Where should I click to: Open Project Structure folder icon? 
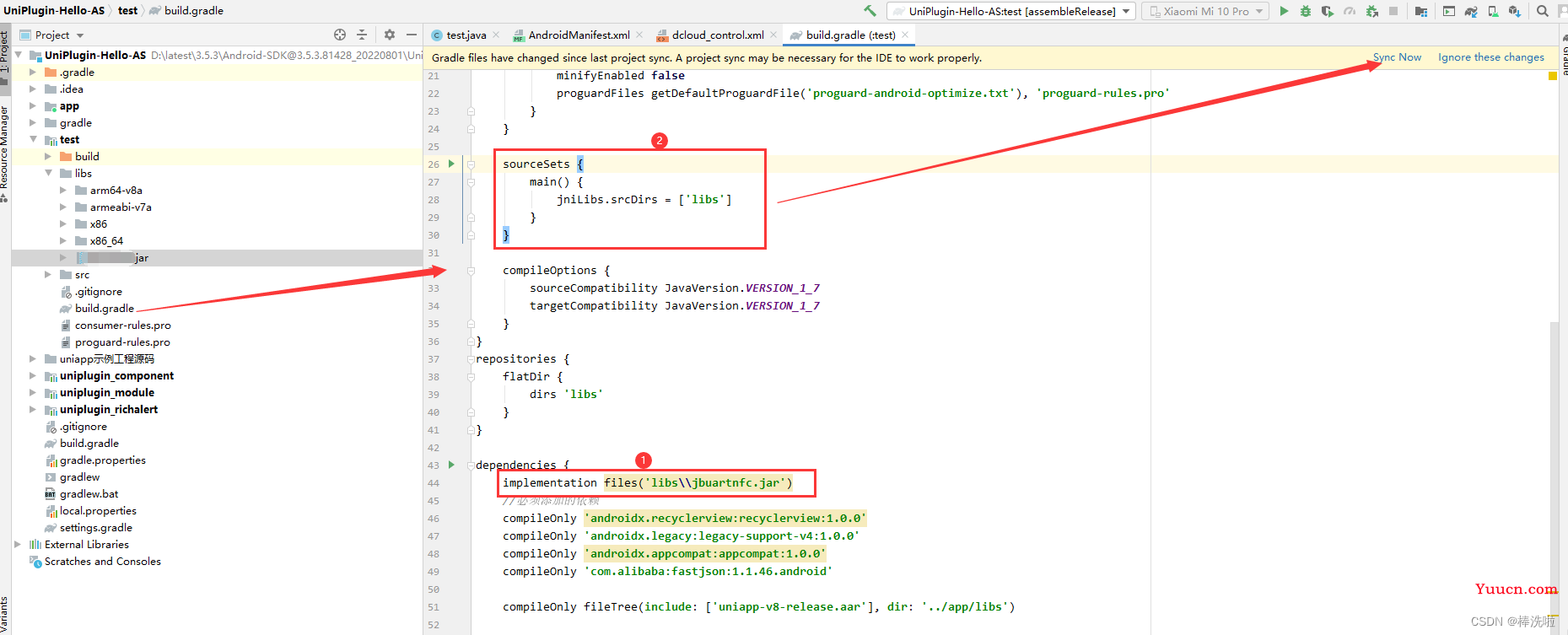(x=1421, y=11)
